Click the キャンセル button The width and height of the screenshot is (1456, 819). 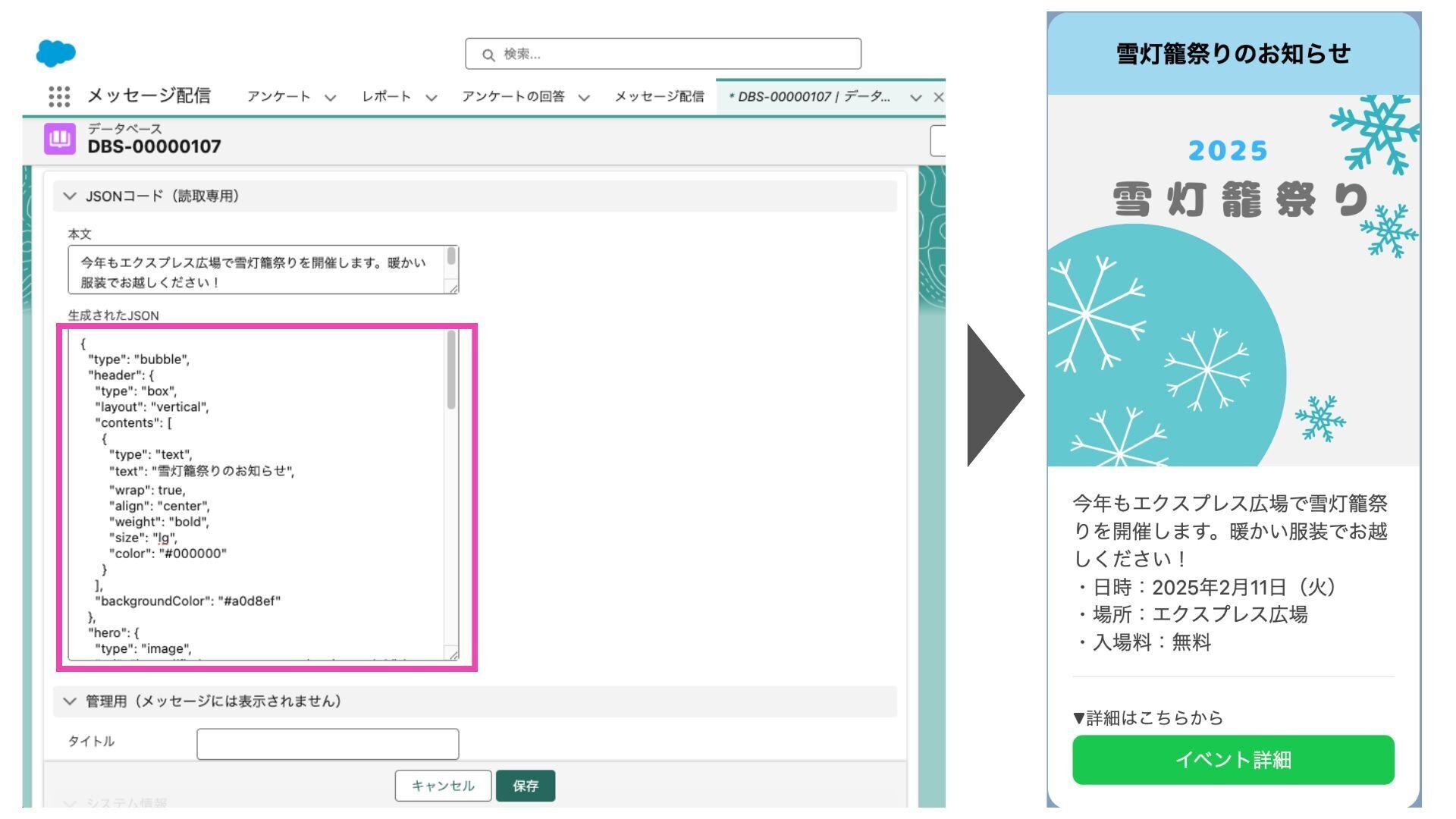(x=443, y=786)
